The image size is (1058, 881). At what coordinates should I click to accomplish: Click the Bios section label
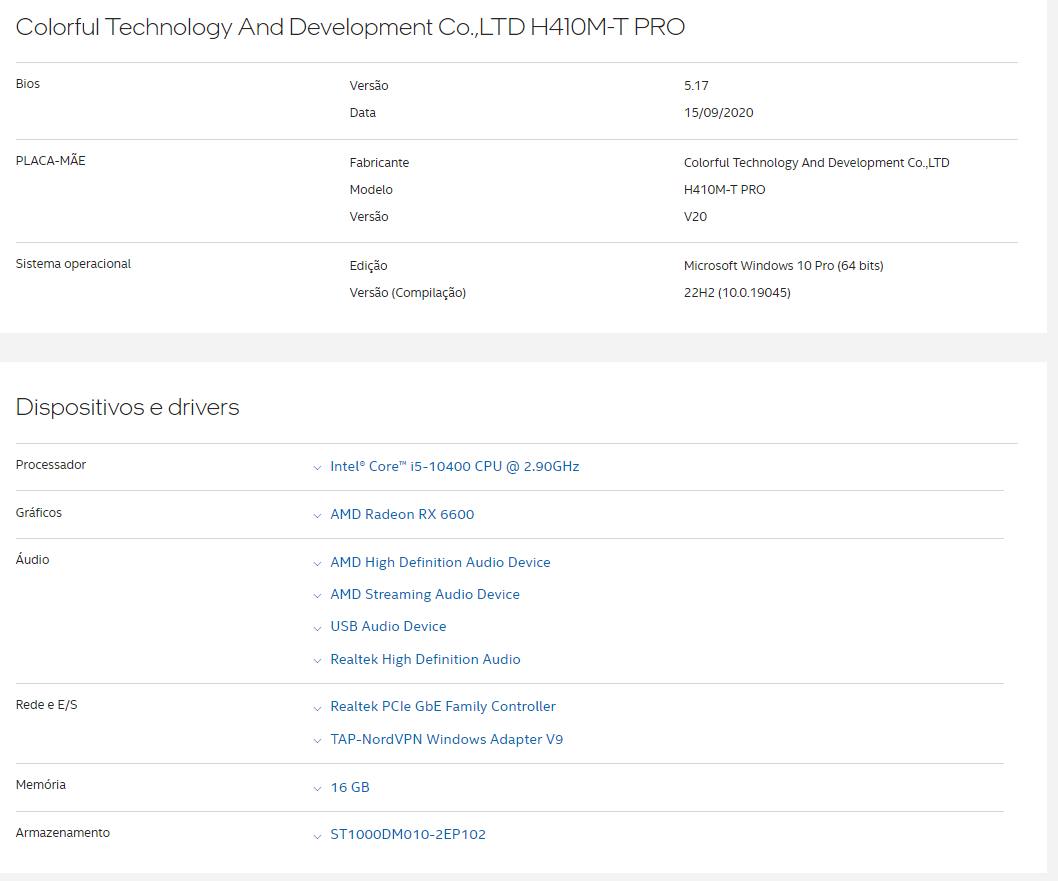(x=28, y=84)
